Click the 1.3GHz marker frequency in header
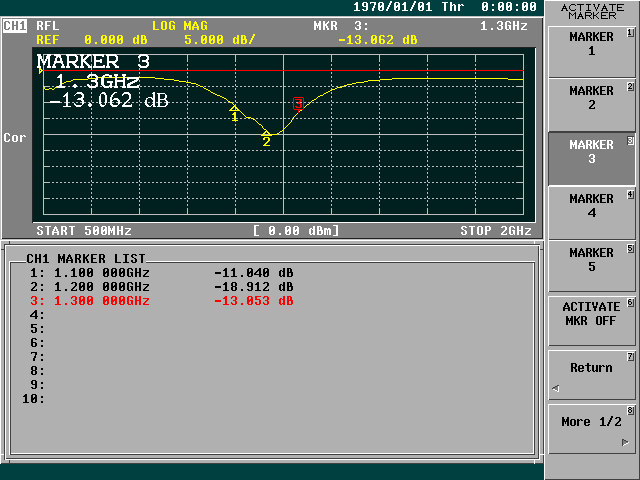 (x=504, y=26)
